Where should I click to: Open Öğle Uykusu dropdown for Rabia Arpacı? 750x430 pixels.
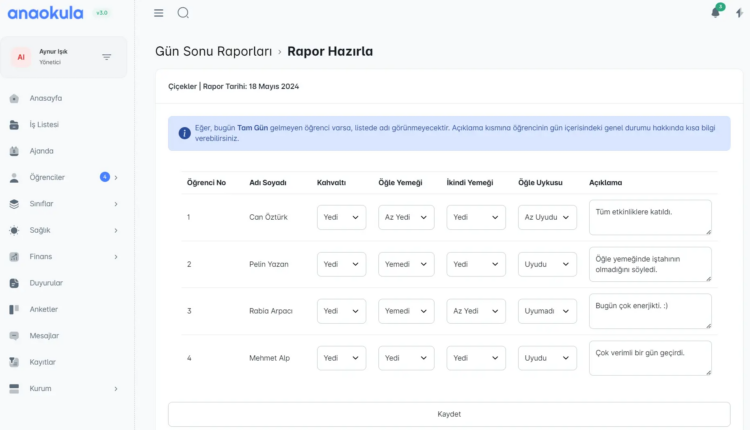coord(547,311)
